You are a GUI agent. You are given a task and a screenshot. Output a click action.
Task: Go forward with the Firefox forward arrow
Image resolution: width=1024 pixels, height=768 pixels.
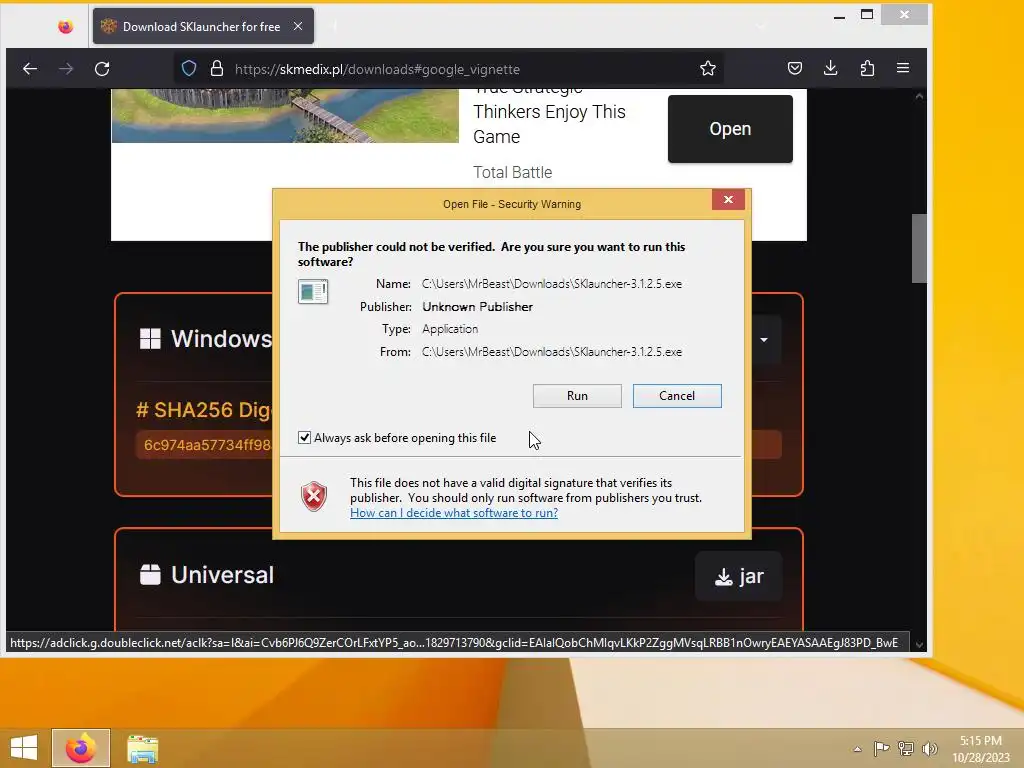coord(66,69)
